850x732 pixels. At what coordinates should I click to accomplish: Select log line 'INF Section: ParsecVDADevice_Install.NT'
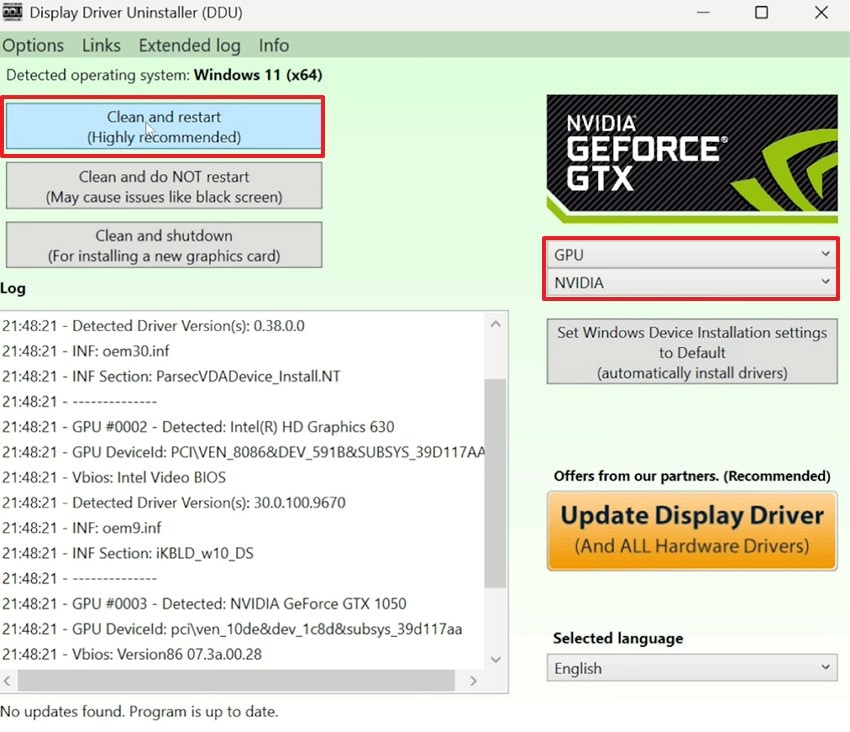pos(171,376)
